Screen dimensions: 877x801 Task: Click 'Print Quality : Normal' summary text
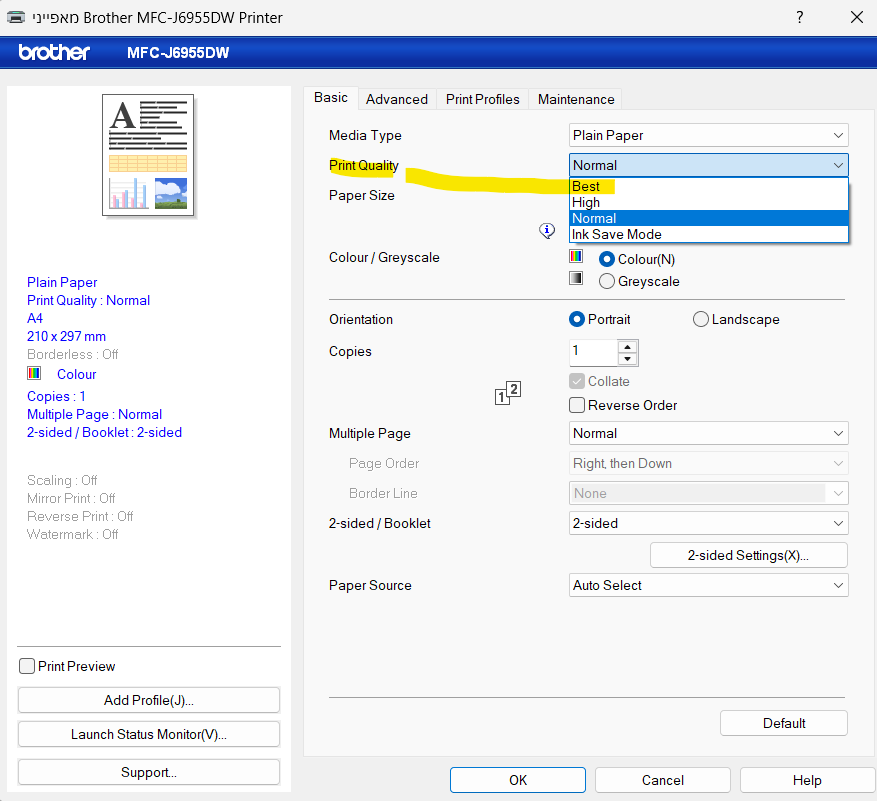pos(88,300)
